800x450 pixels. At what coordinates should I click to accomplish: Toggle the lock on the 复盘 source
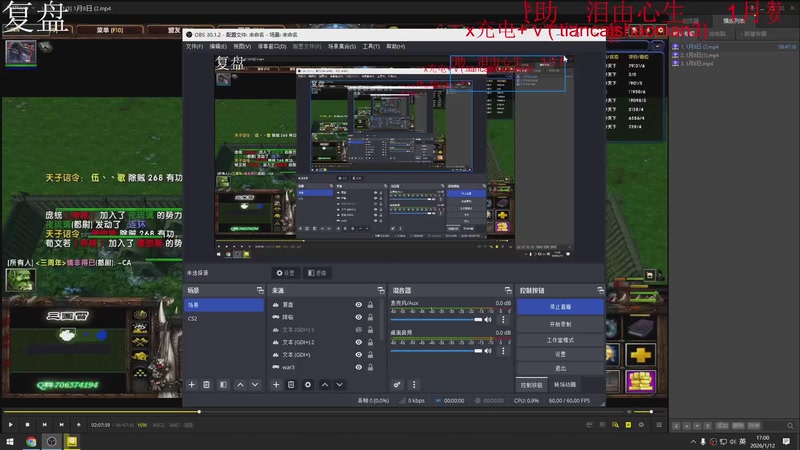coord(370,305)
